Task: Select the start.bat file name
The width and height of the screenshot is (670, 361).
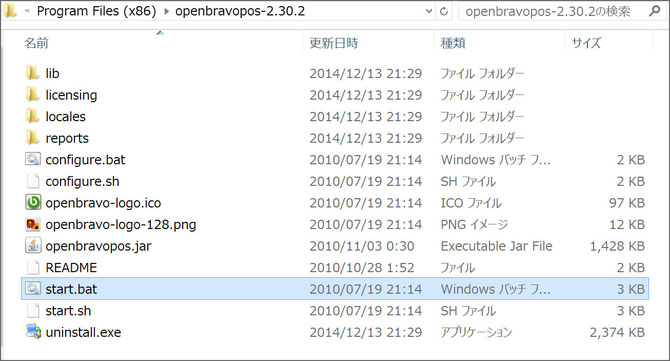Action: [x=71, y=289]
